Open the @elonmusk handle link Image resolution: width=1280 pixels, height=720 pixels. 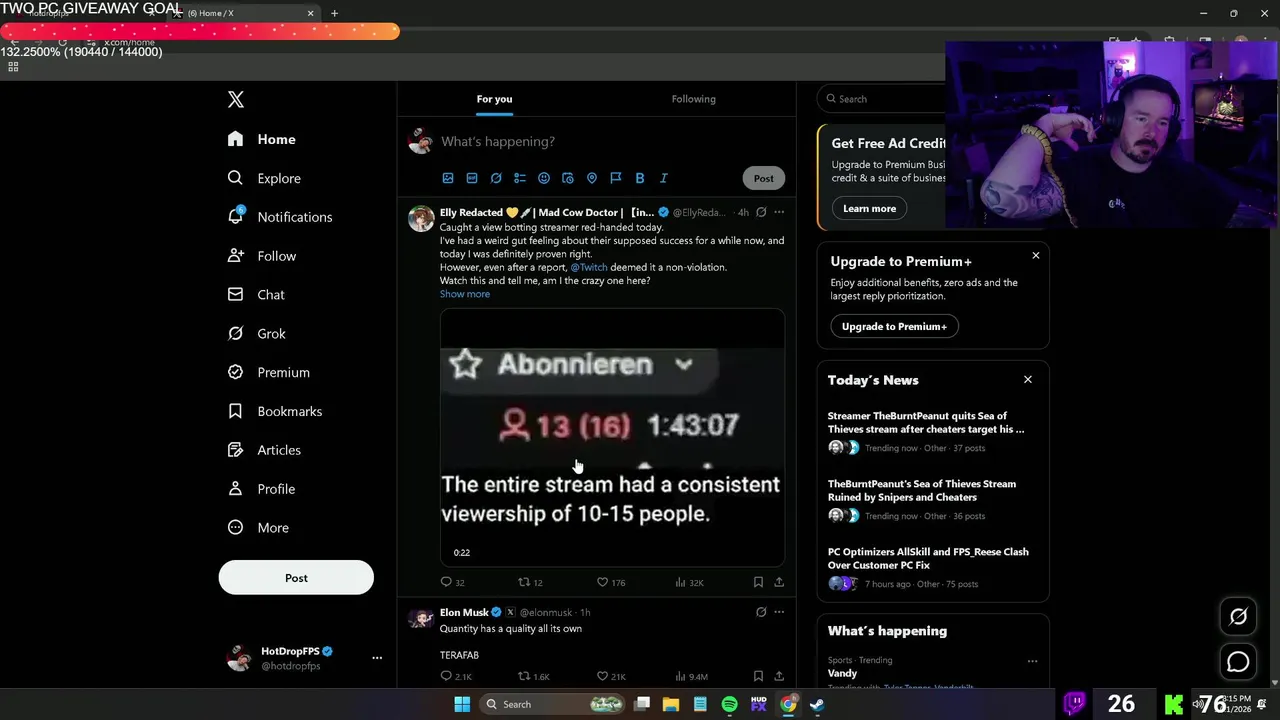point(546,612)
